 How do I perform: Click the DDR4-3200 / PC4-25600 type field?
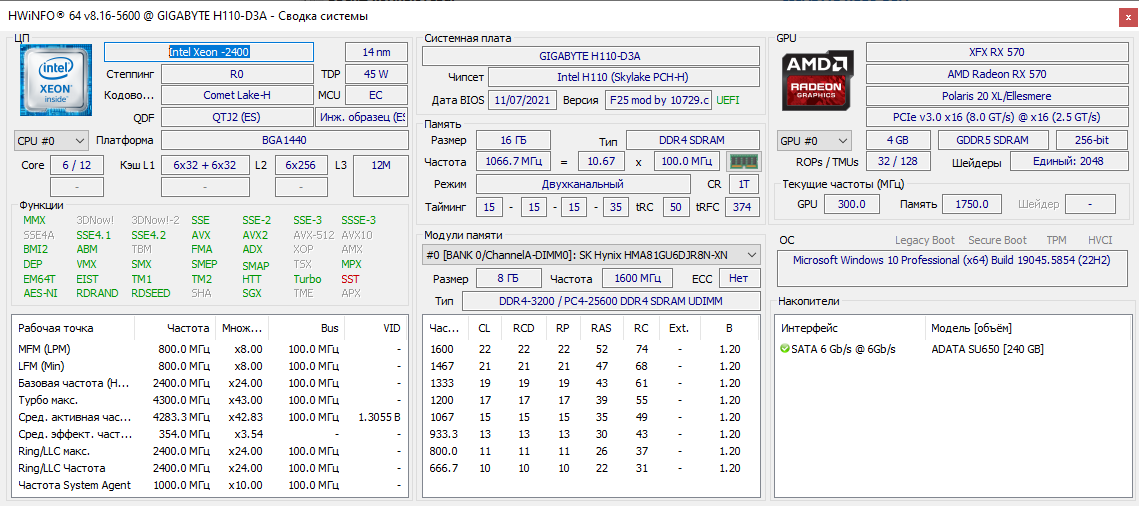tap(611, 301)
